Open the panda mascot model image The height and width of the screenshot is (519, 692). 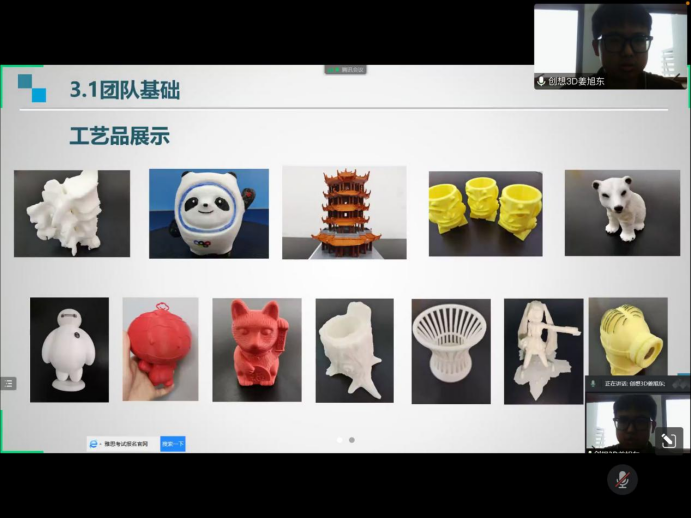coord(208,213)
